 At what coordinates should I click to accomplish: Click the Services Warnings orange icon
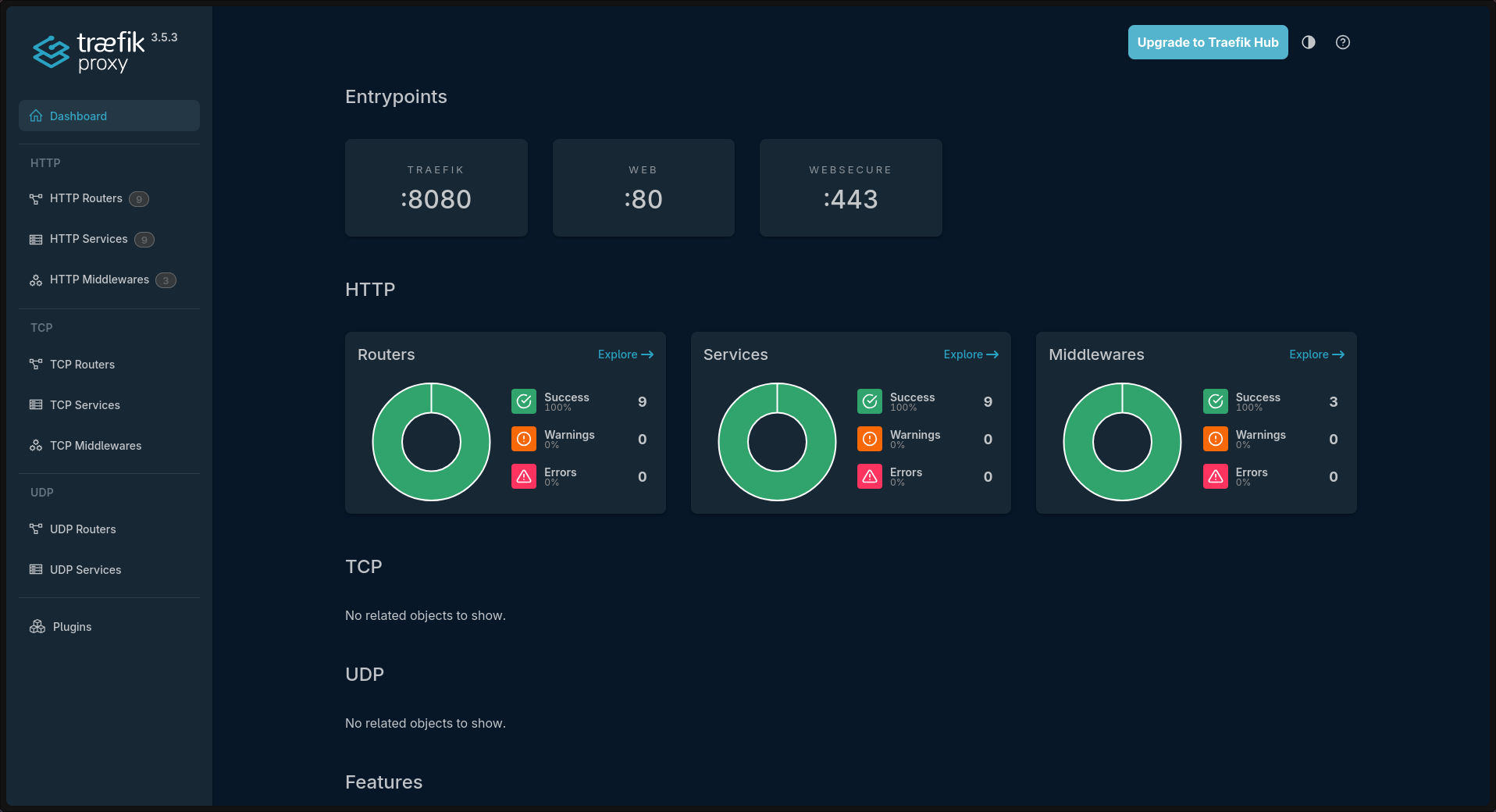[870, 439]
